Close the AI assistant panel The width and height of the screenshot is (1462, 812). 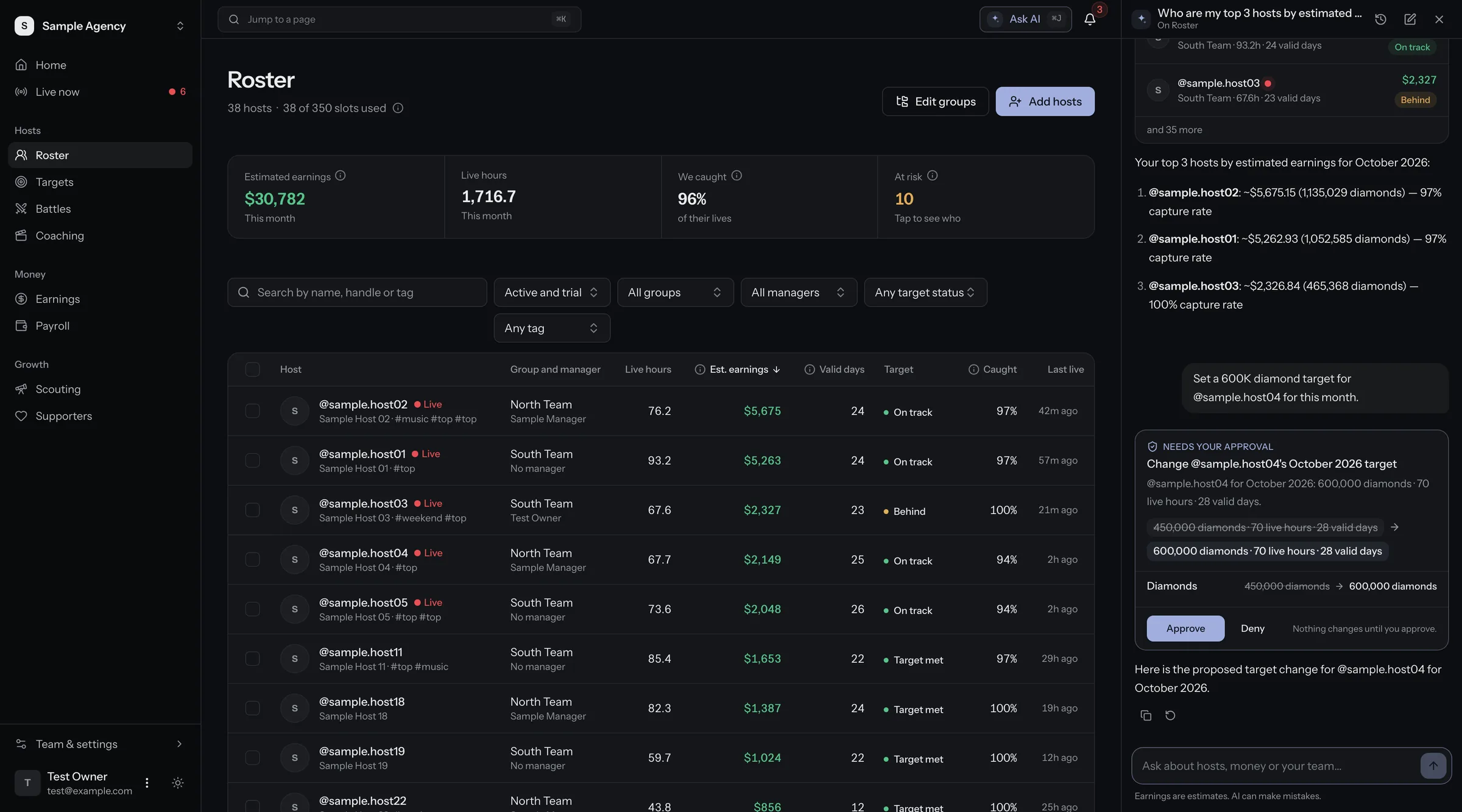coord(1439,19)
